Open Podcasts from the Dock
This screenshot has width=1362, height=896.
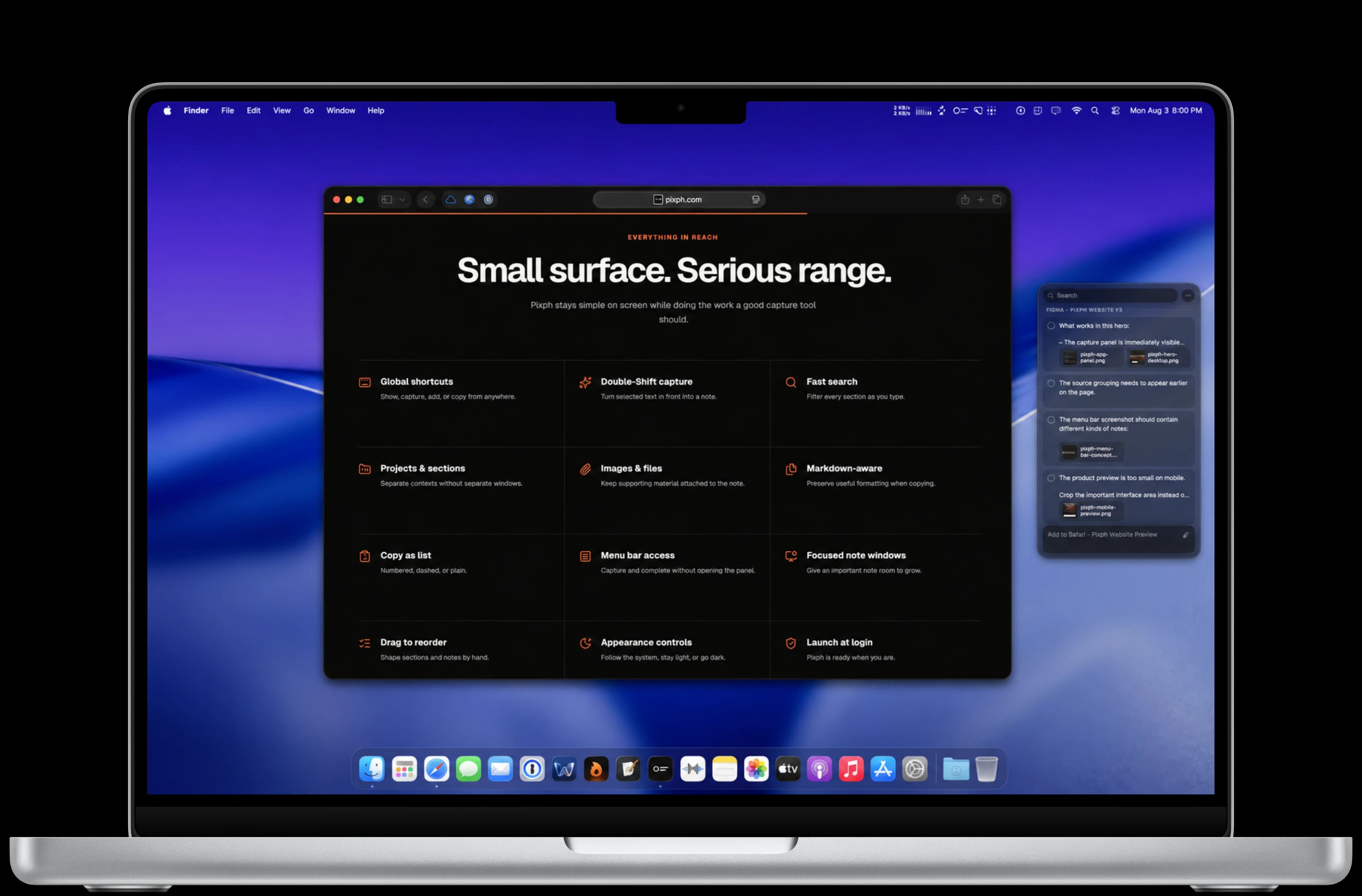click(819, 768)
